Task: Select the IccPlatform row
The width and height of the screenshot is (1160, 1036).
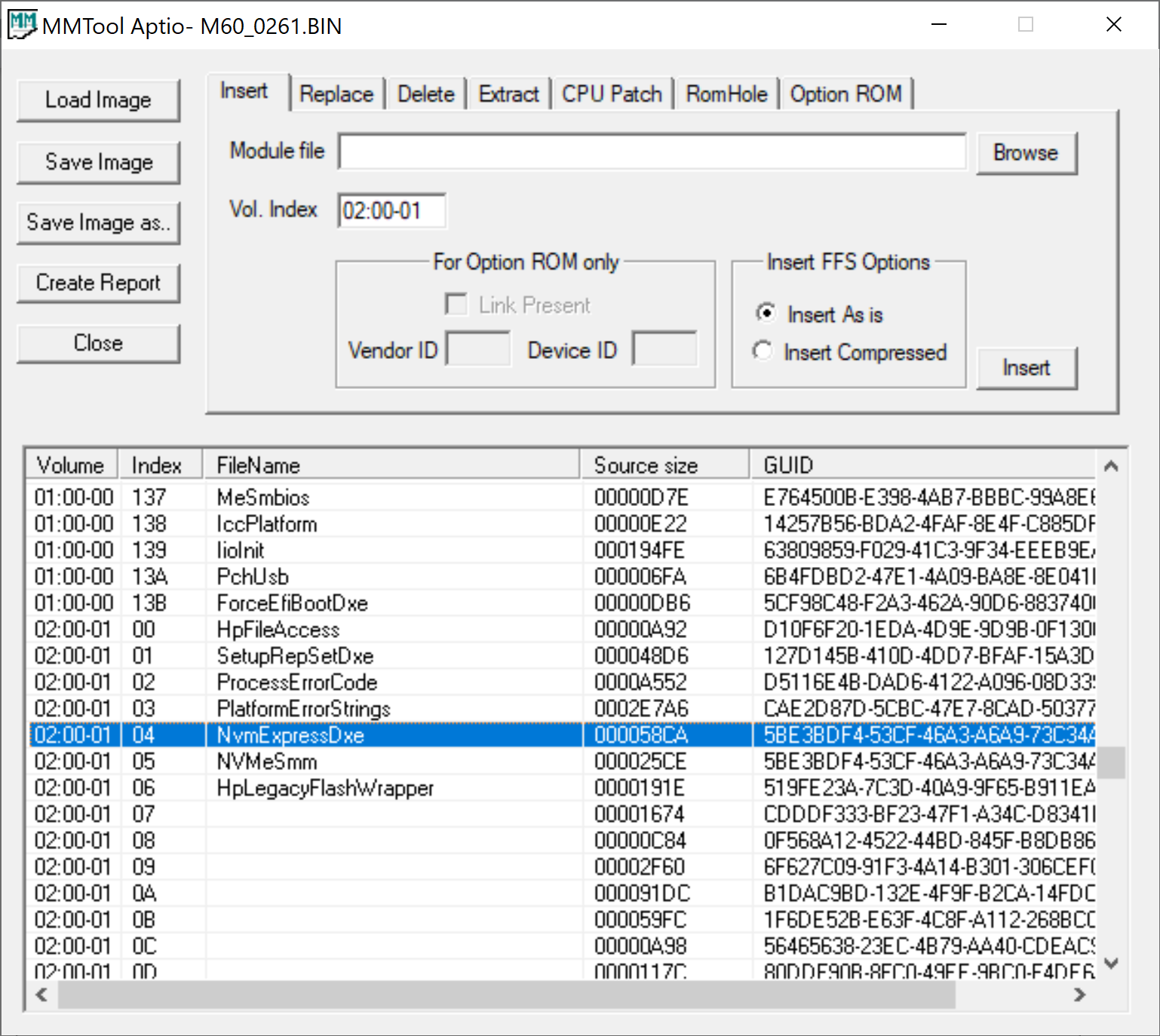Action: click(x=562, y=524)
